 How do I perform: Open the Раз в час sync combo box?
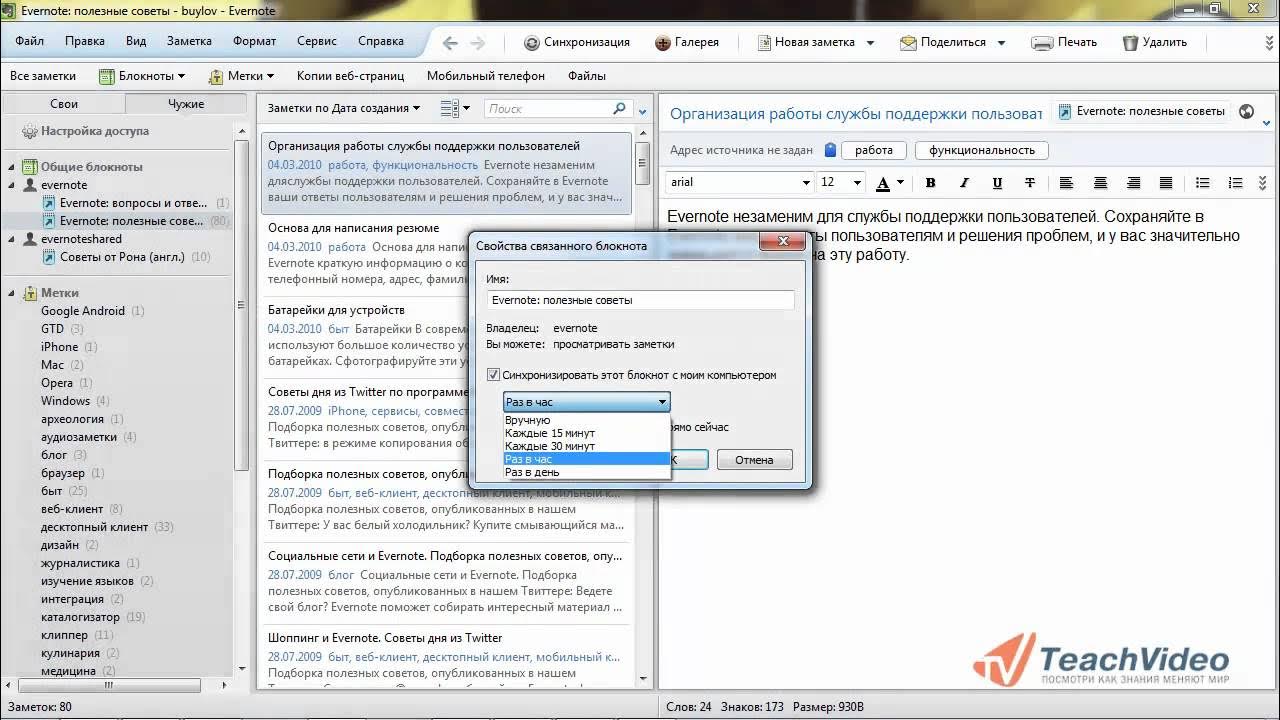[586, 402]
